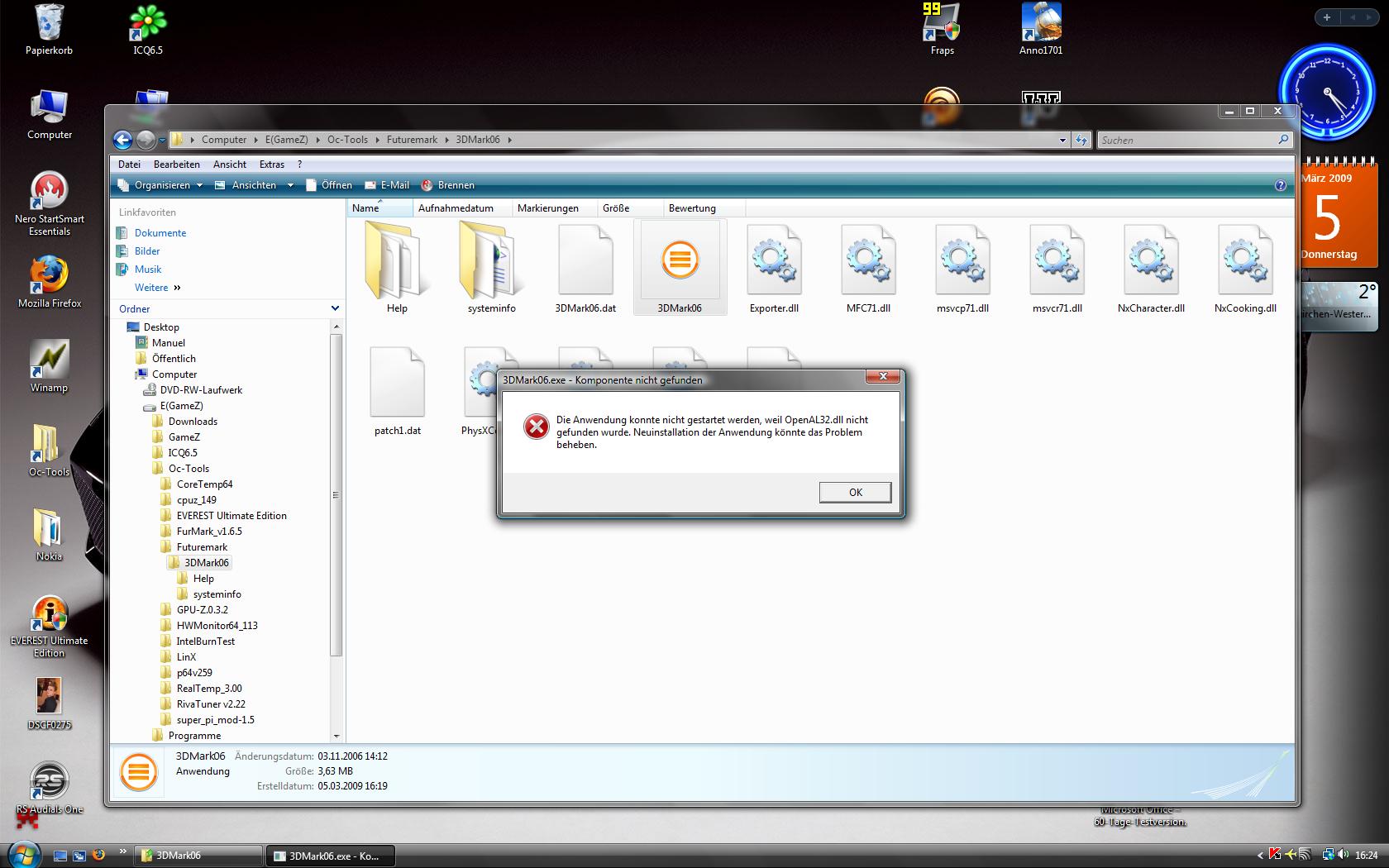Open the Extras menu
The height and width of the screenshot is (868, 1389).
(271, 164)
